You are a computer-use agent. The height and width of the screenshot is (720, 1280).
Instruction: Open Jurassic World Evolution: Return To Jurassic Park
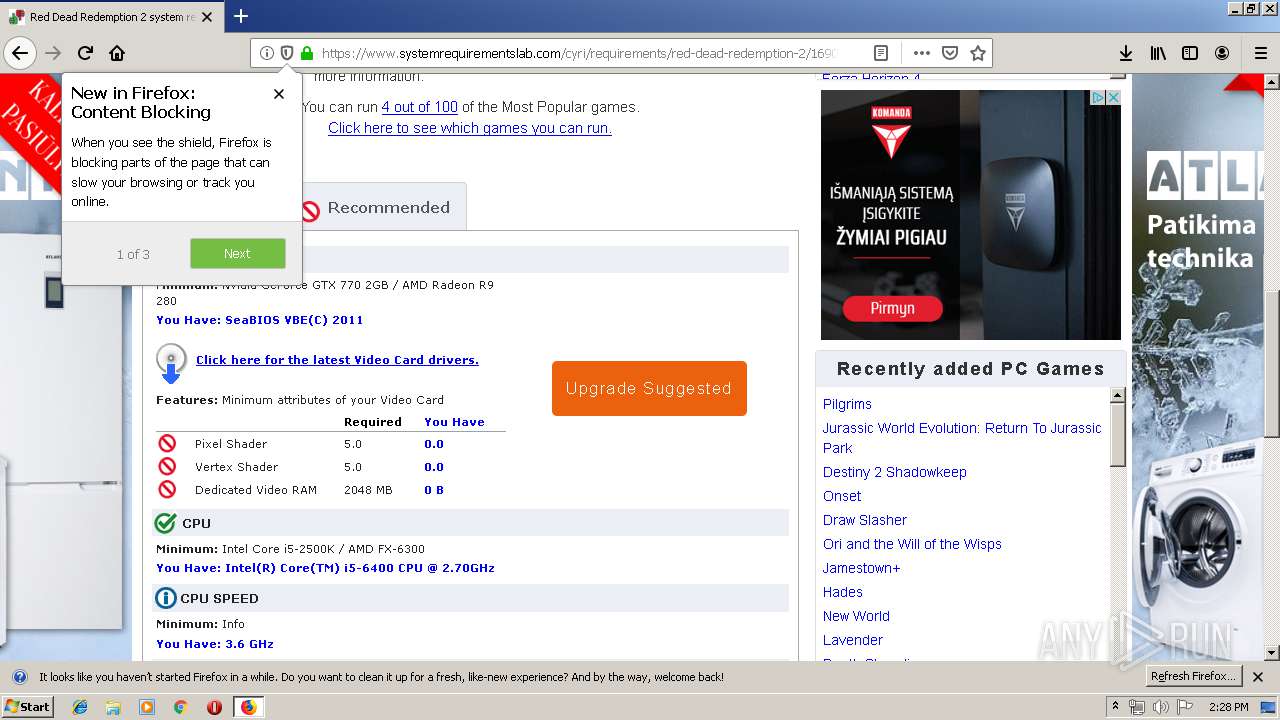coord(962,438)
